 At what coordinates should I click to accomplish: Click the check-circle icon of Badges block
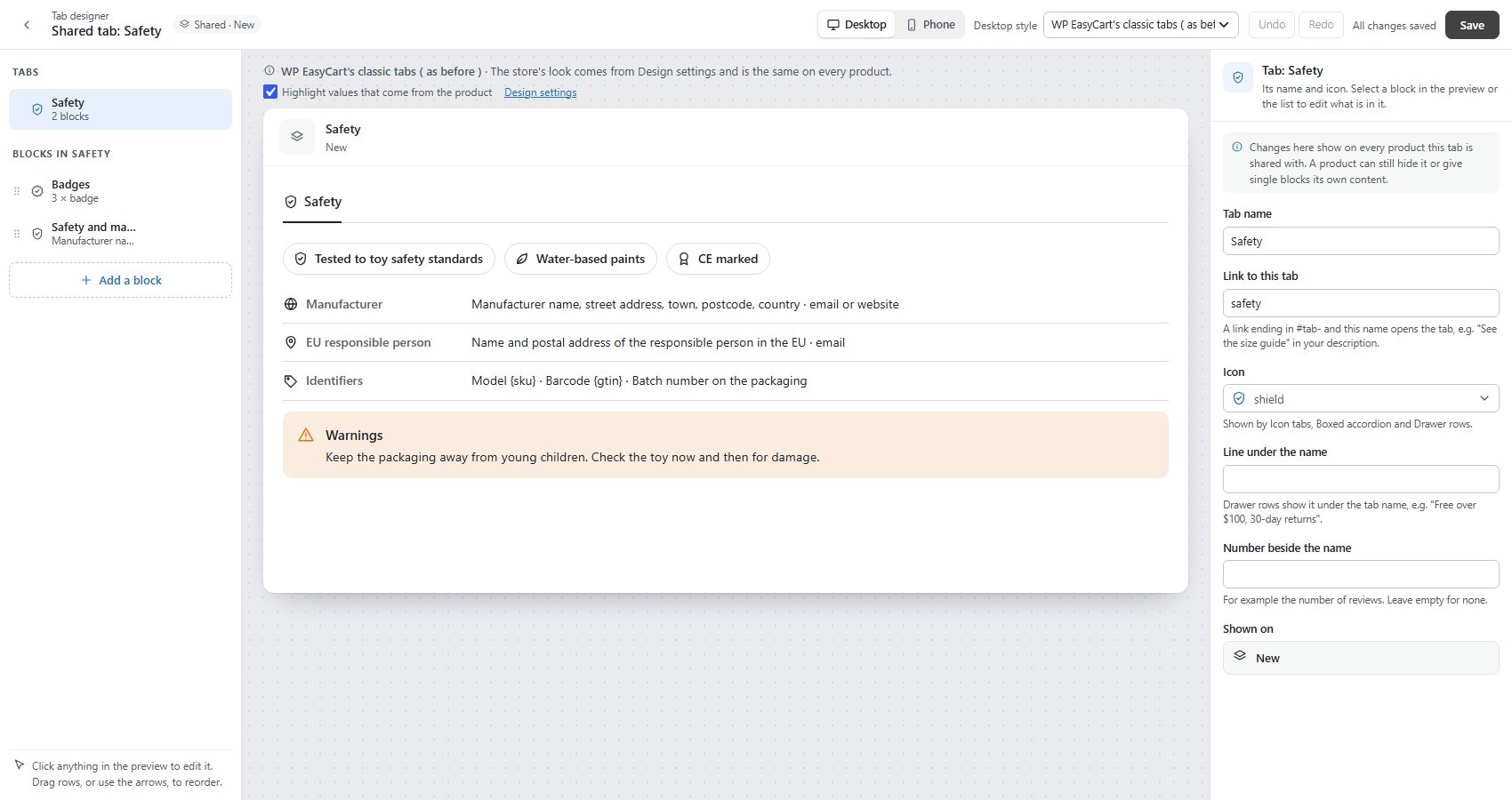[x=37, y=191]
